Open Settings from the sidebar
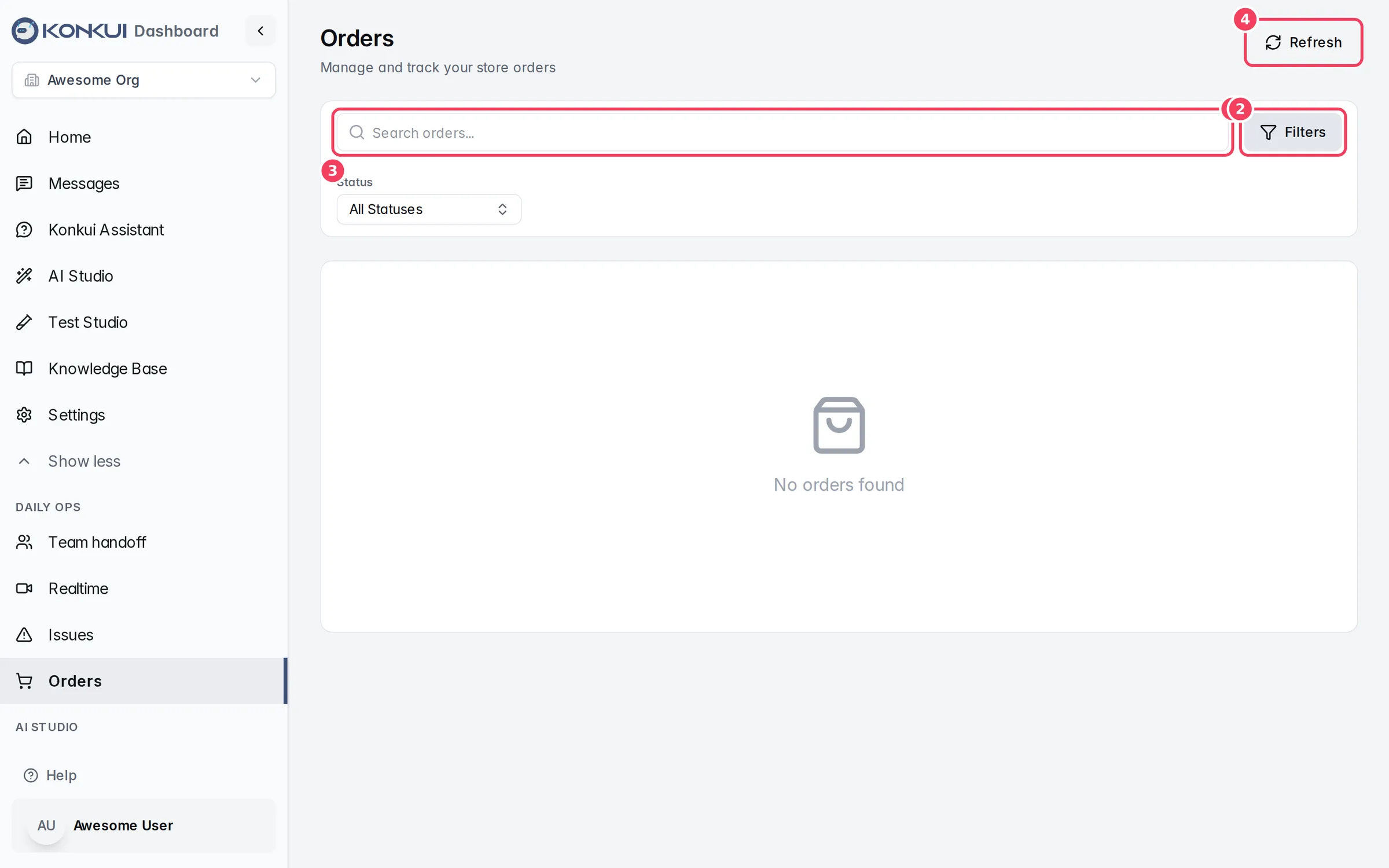 (x=144, y=415)
